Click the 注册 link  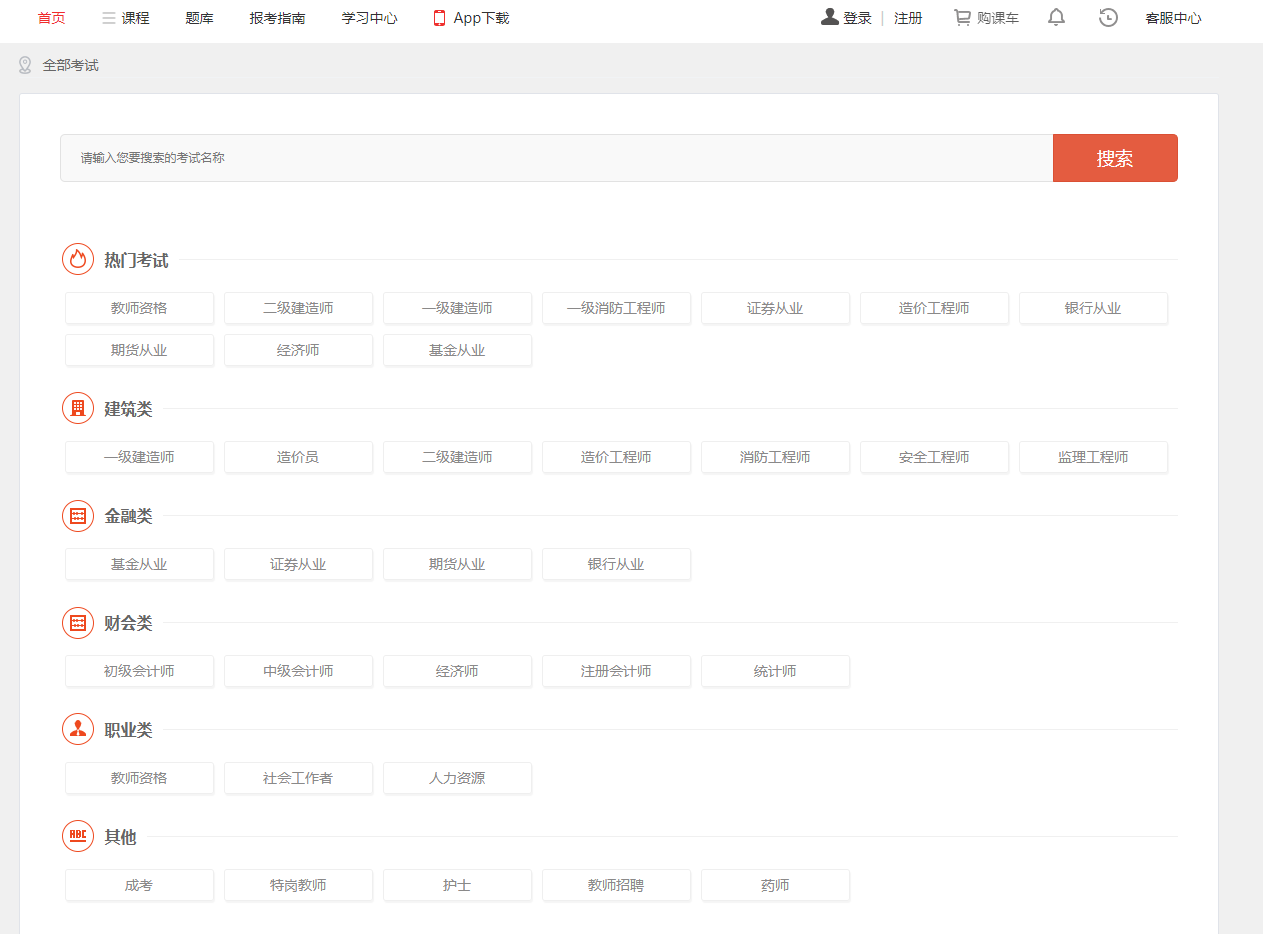click(x=908, y=18)
